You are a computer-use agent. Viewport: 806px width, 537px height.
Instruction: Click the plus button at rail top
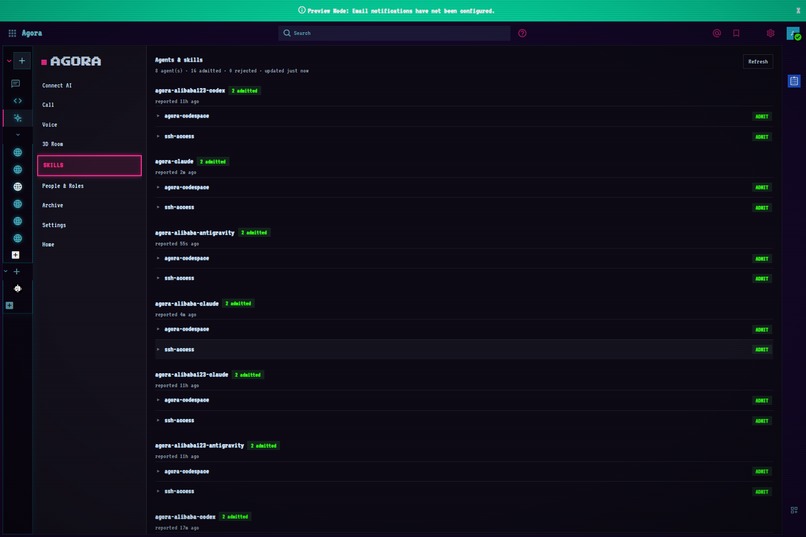[22, 61]
